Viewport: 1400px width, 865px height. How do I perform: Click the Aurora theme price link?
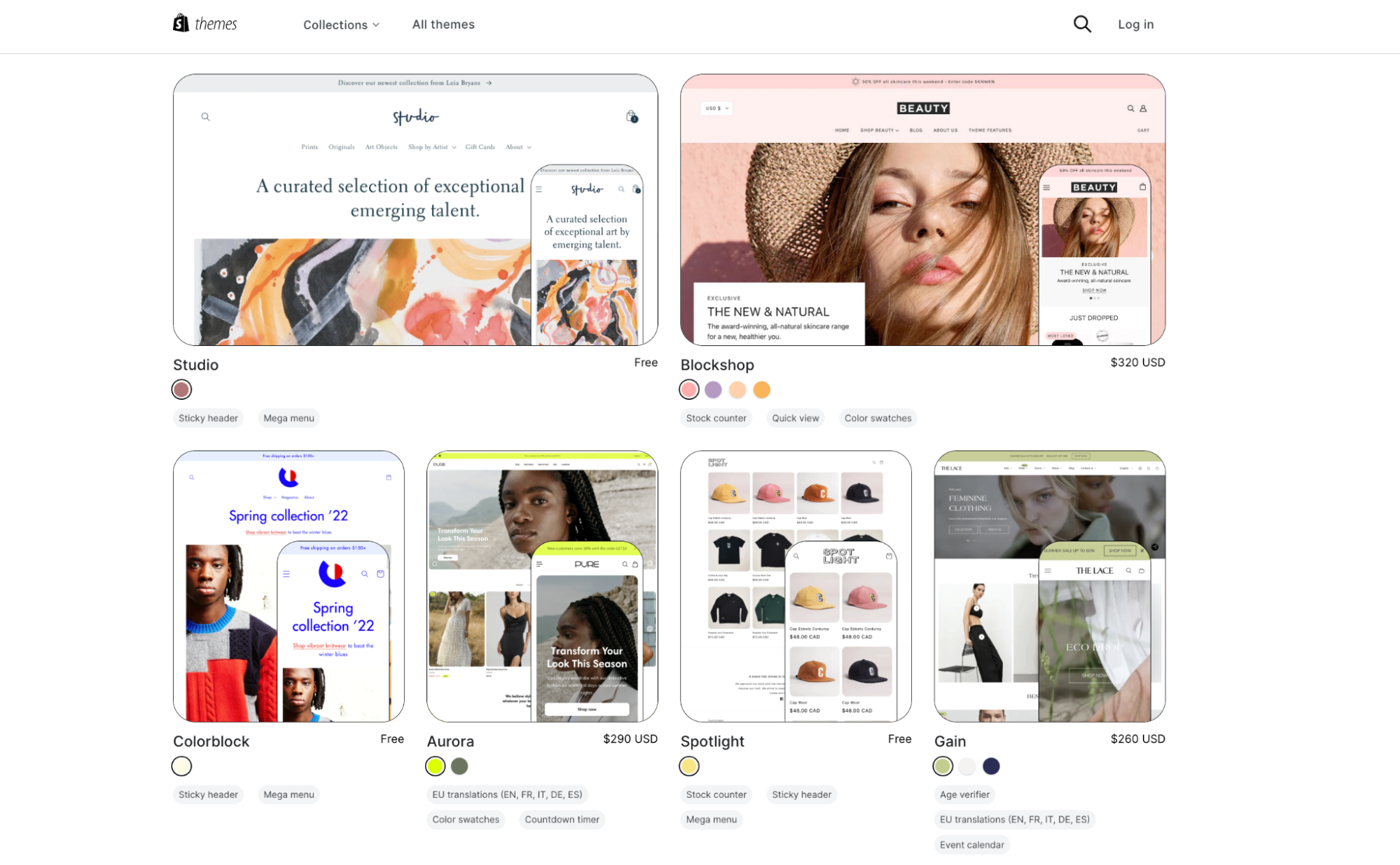coord(632,741)
